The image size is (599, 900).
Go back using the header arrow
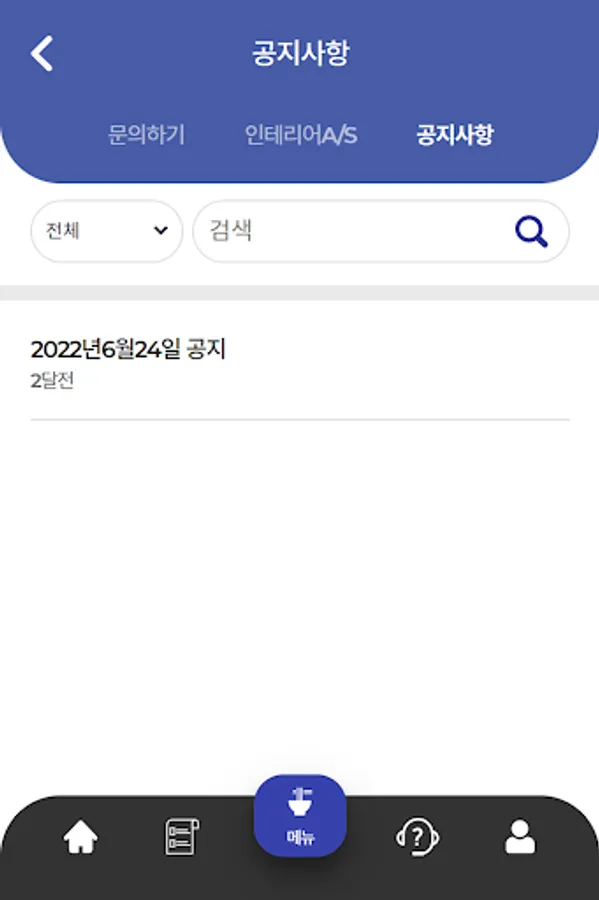click(x=42, y=53)
